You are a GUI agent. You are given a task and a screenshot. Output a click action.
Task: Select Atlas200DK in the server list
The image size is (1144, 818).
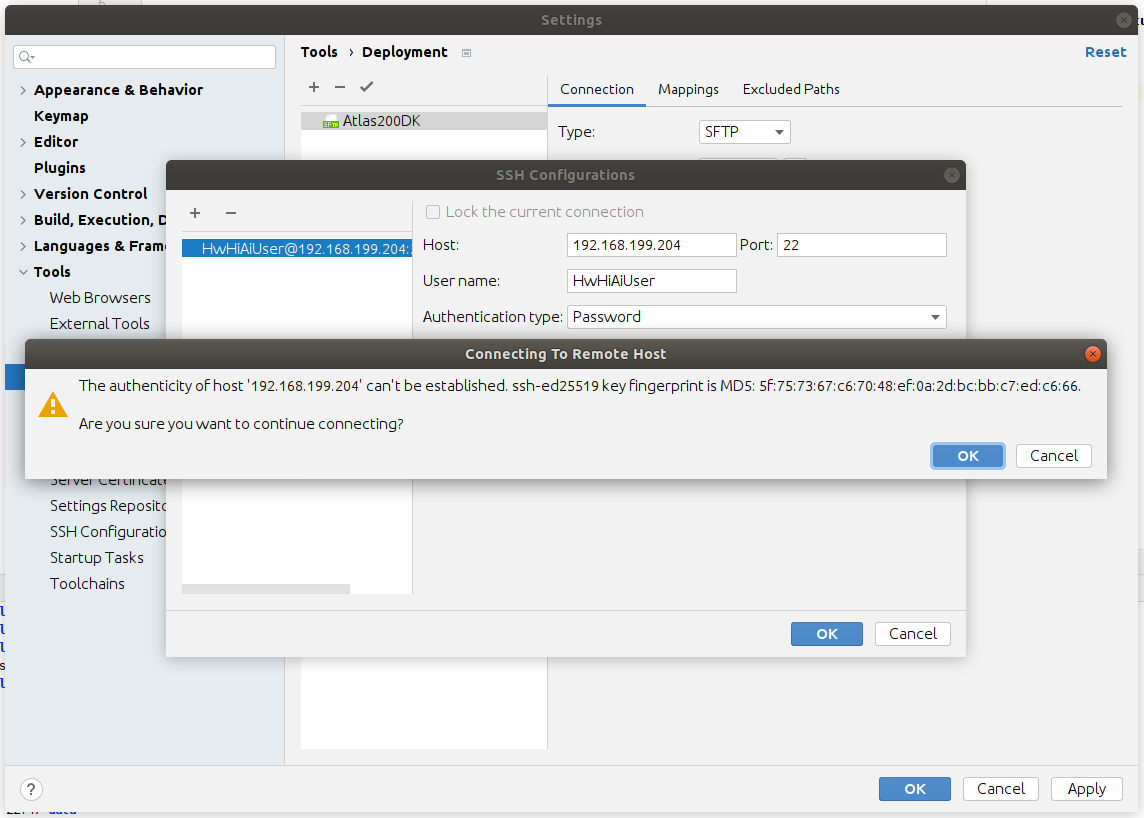(424, 121)
